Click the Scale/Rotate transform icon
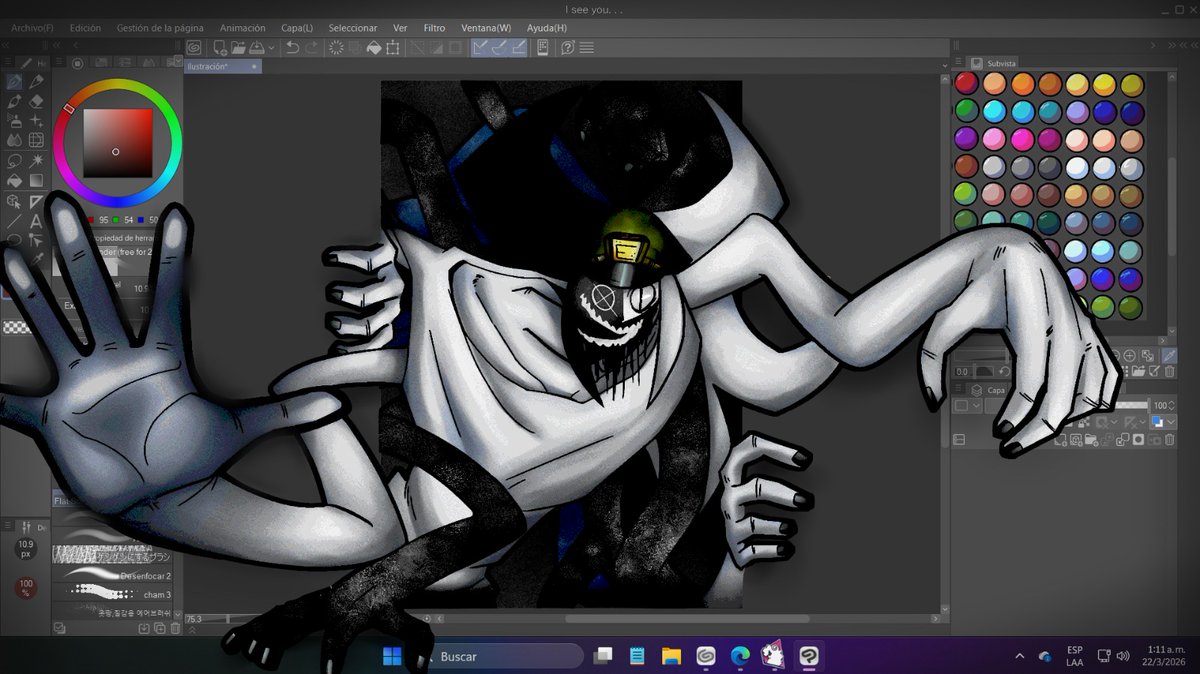 (393, 47)
